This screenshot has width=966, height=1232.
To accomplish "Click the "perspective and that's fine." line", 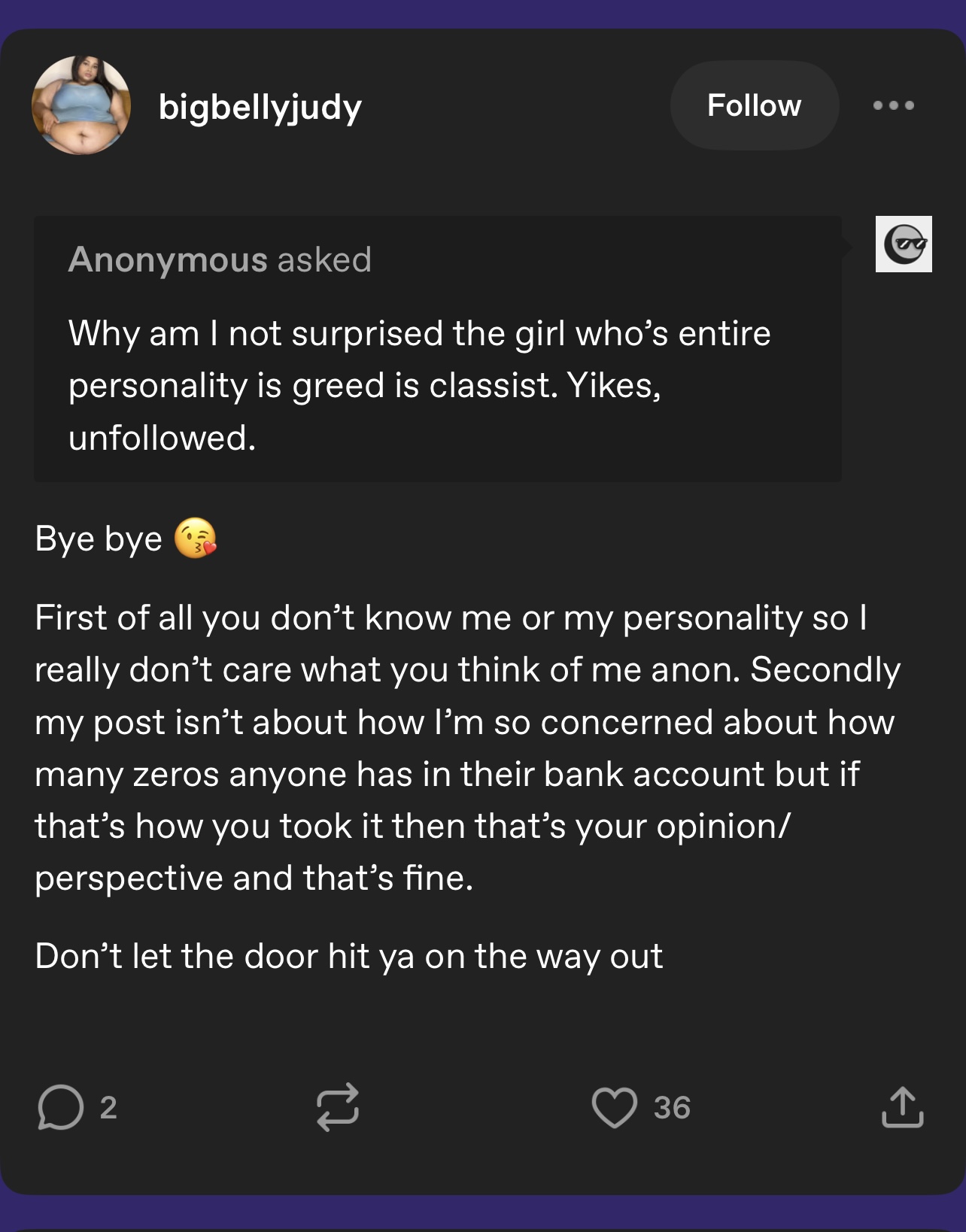I will pos(254,878).
